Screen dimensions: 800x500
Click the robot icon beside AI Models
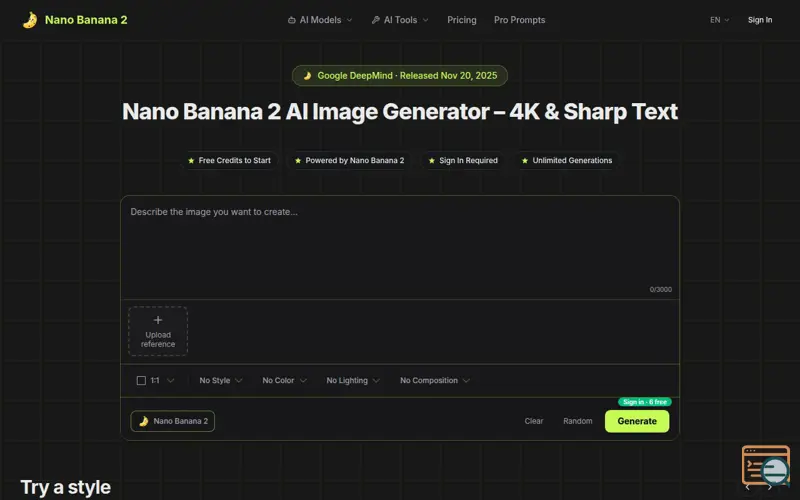tap(291, 20)
